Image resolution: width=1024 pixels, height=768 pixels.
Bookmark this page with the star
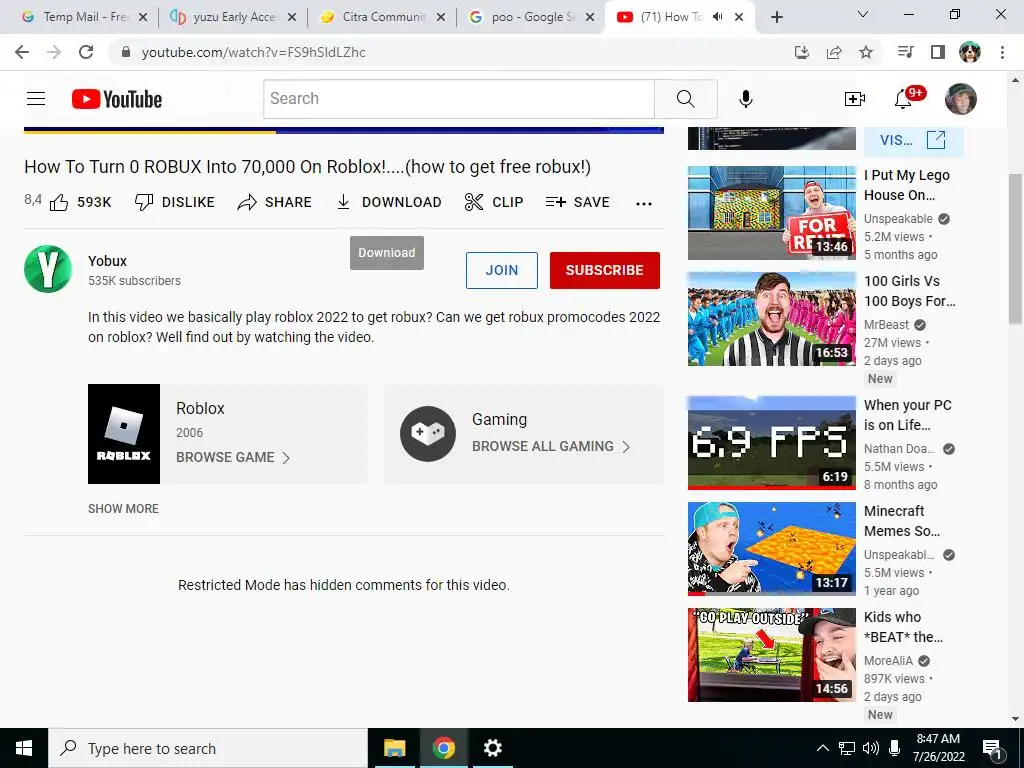866,52
